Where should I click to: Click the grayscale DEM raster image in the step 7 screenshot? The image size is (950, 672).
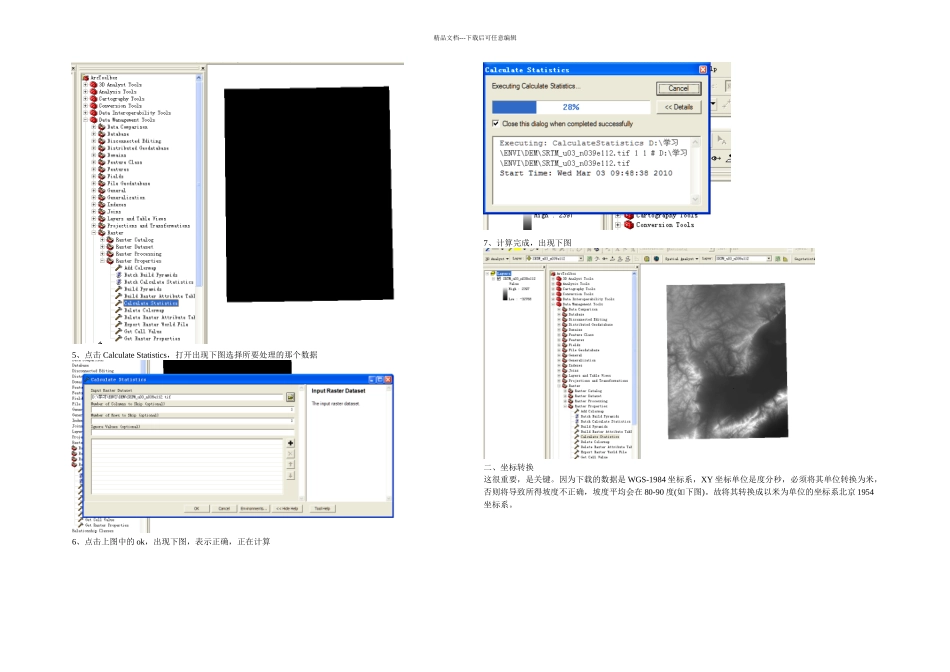pos(727,361)
